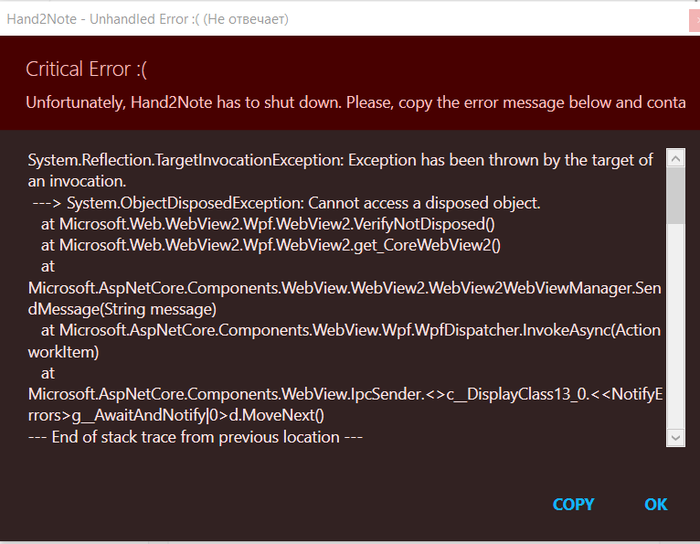
Task: Click the scrollbar down arrow of the error text
Action: pyautogui.click(x=675, y=437)
